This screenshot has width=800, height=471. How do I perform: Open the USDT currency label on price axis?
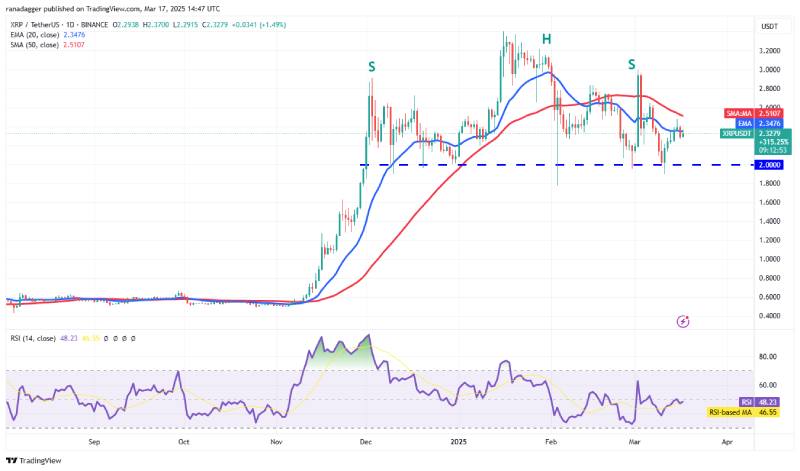[769, 27]
